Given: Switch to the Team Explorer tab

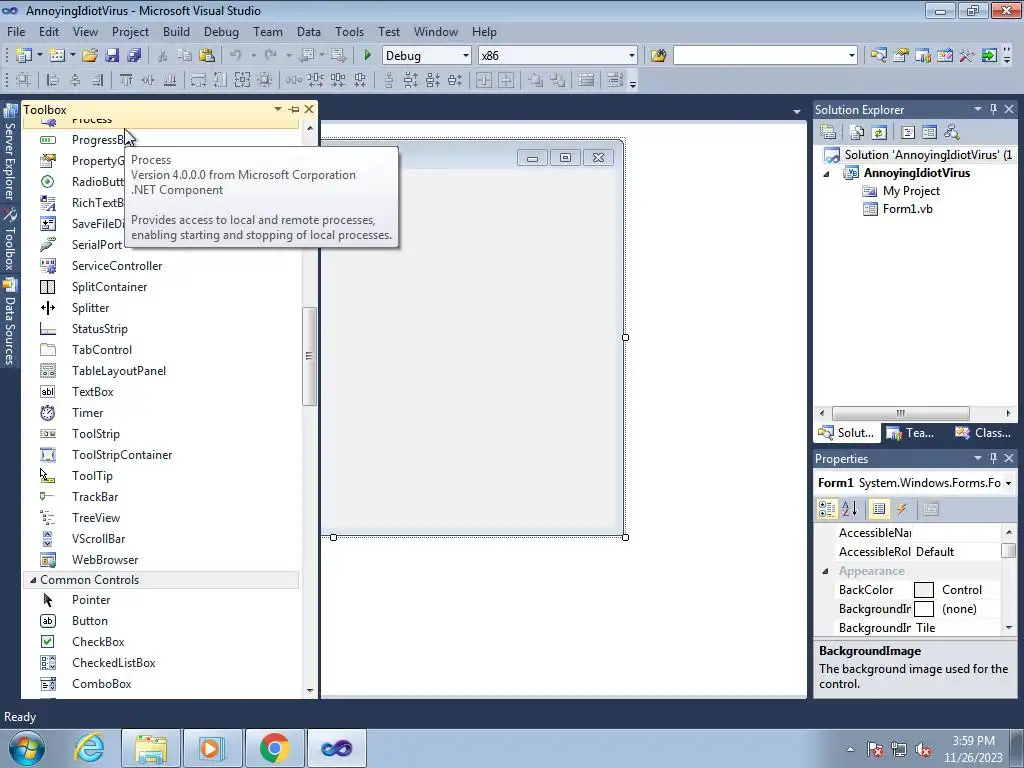Looking at the screenshot, I should click(912, 432).
